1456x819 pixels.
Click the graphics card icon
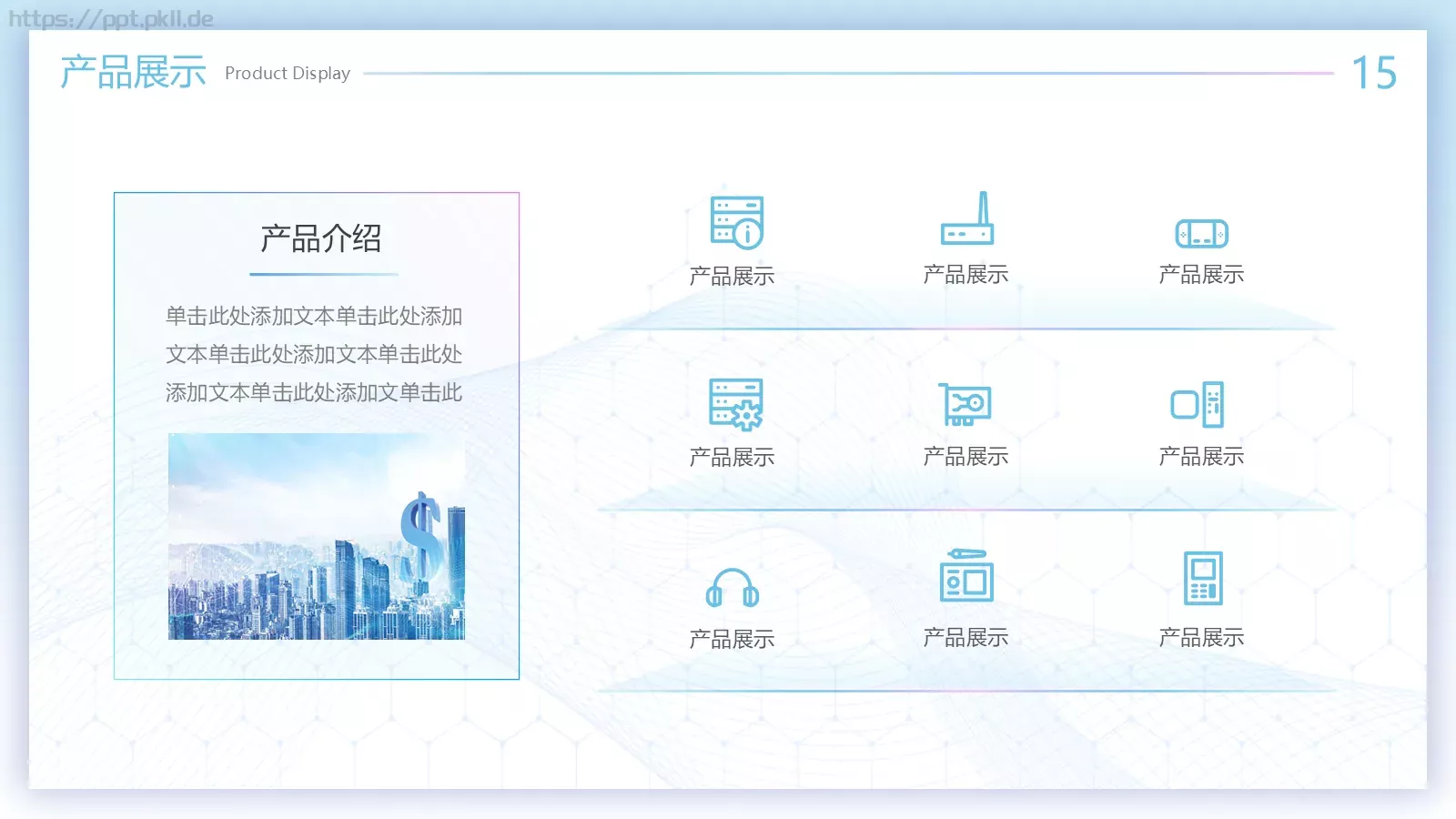pos(965,404)
